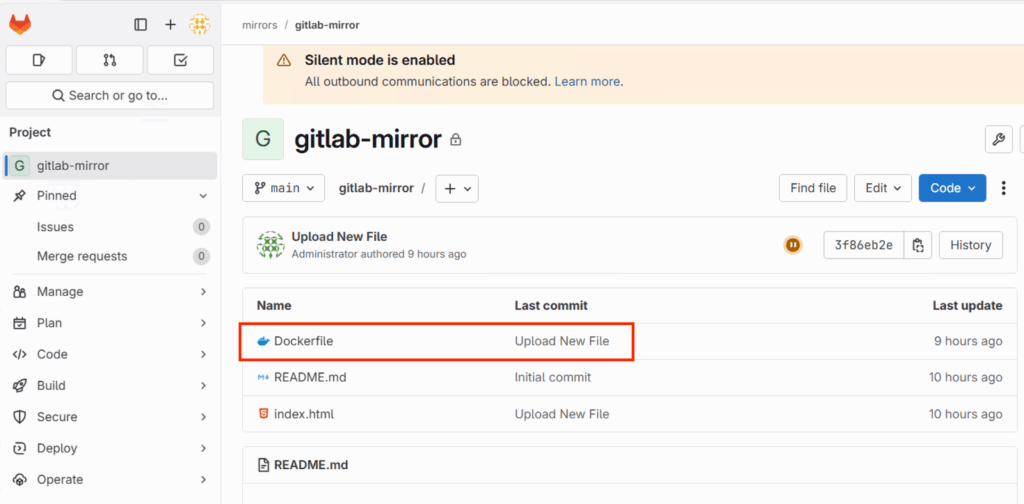The height and width of the screenshot is (504, 1024).
Task: Select gitlab-mirror project in sidebar
Action: click(111, 166)
